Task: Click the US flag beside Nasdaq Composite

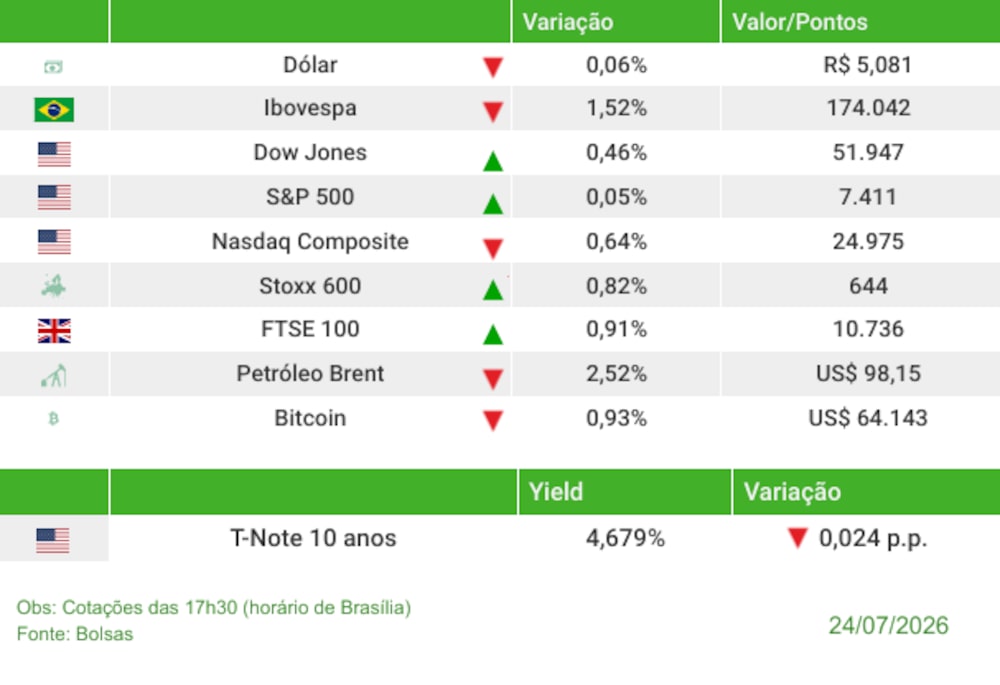Action: [x=54, y=242]
